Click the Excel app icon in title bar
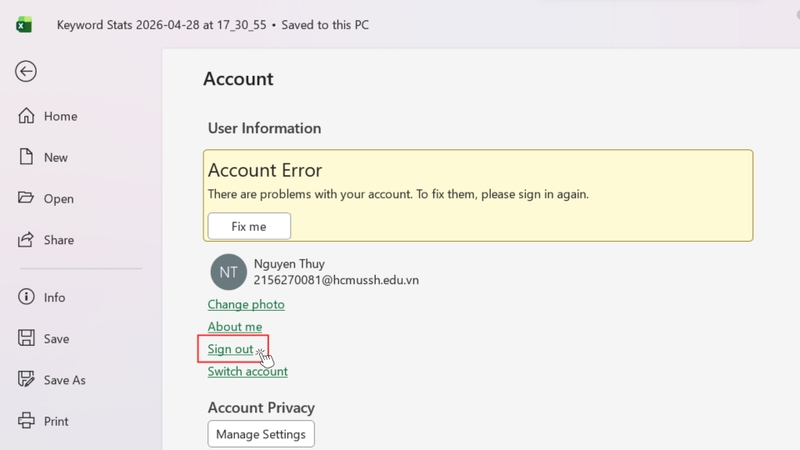 (x=24, y=24)
